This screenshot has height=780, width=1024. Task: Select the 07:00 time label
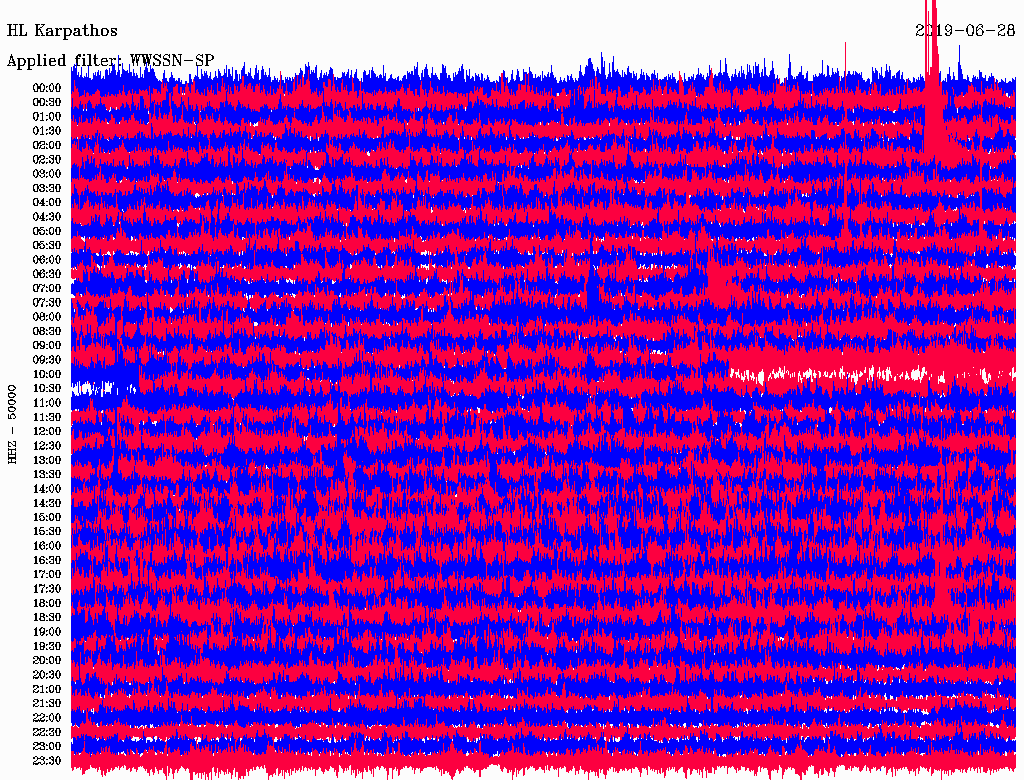point(47,288)
